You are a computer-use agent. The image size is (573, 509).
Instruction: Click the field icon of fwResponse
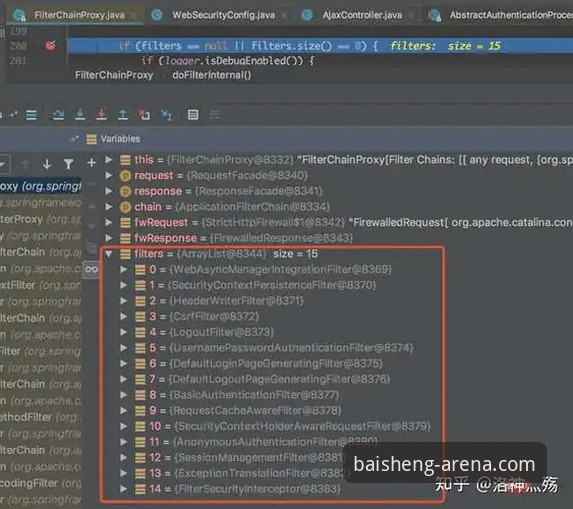[x=125, y=238]
